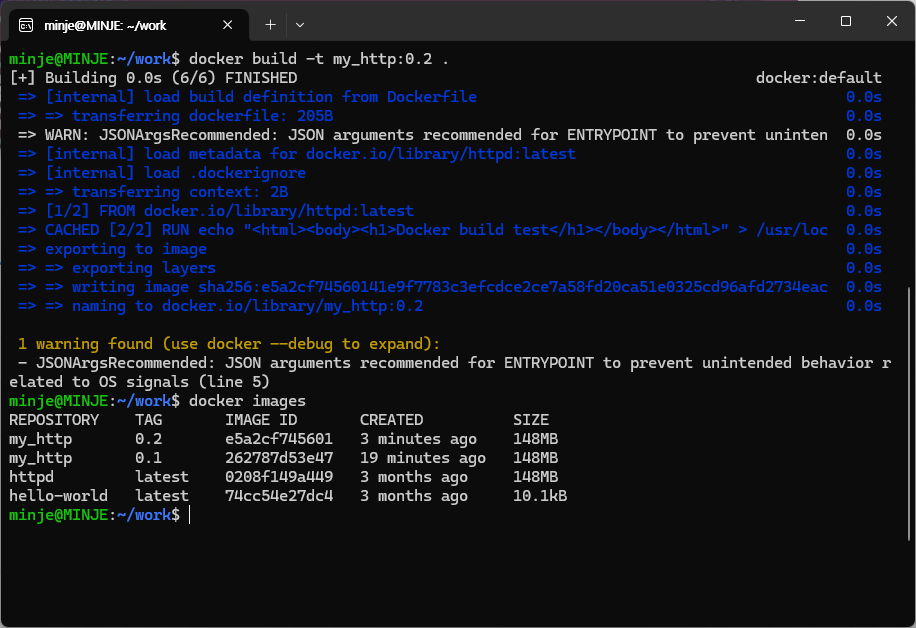Click naming to docker.io/library/my_http:0.2 line
This screenshot has height=628, width=916.
pos(220,306)
